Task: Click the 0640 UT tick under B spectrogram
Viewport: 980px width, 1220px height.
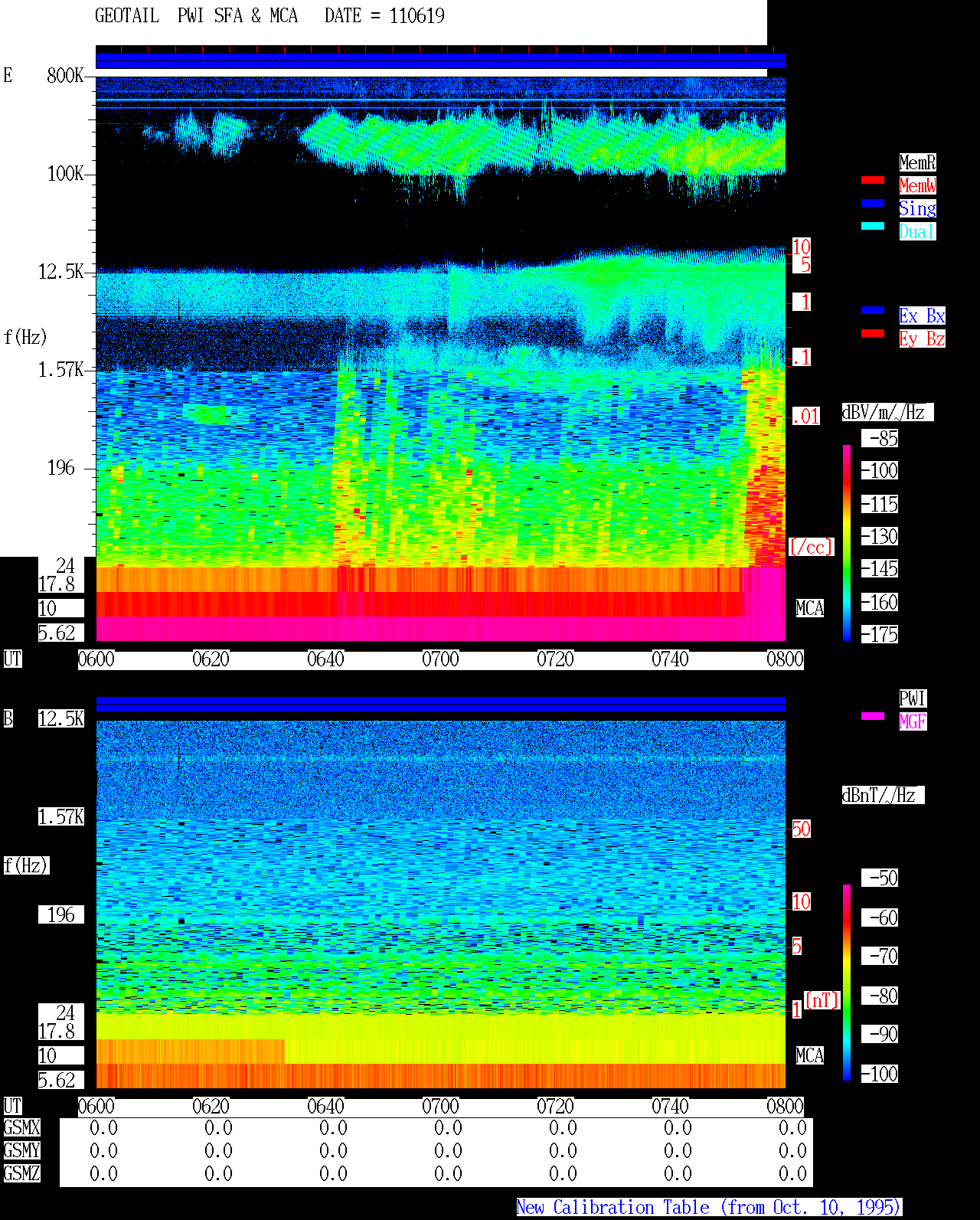Action: click(x=325, y=1107)
